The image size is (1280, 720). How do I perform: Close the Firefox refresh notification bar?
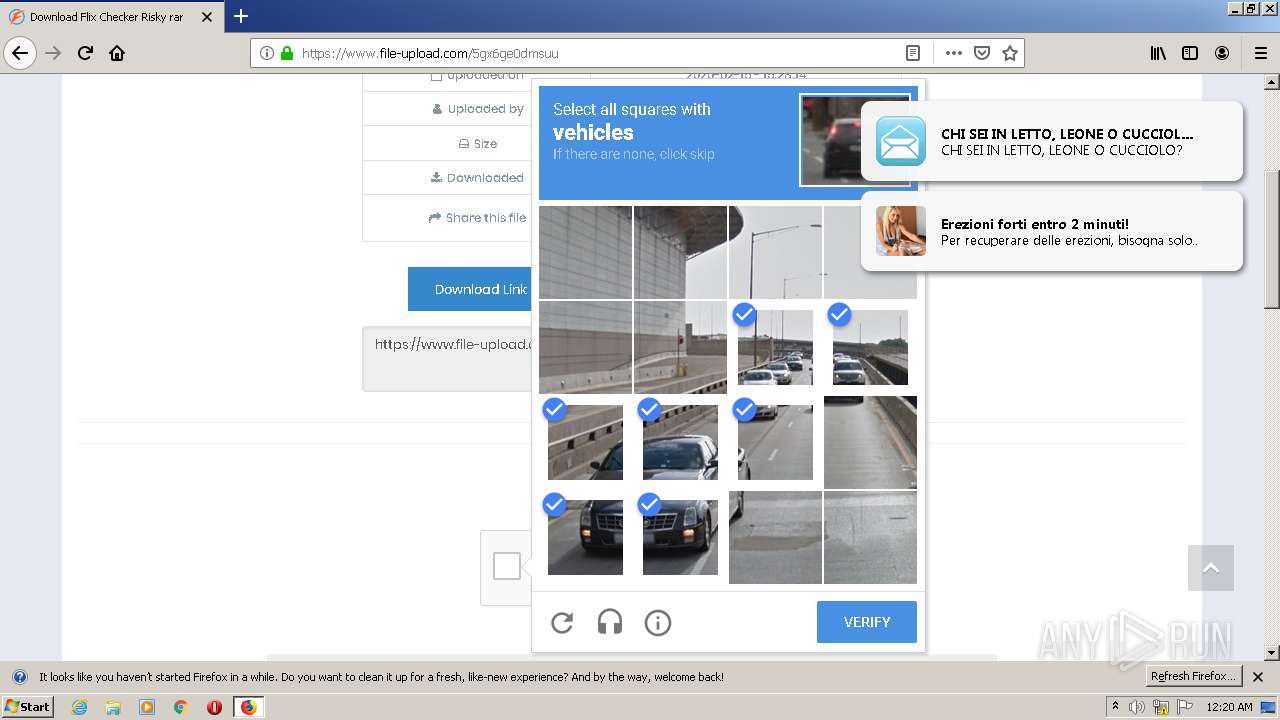coord(1258,677)
